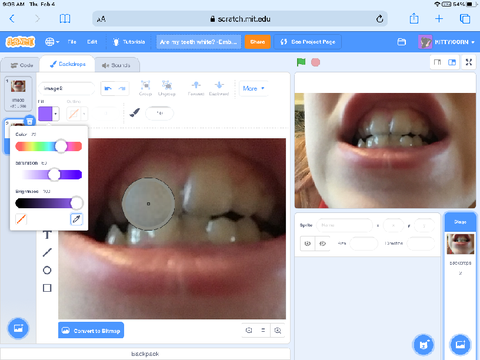Go back with Safari back arrow
480x360 pixels.
point(12,19)
